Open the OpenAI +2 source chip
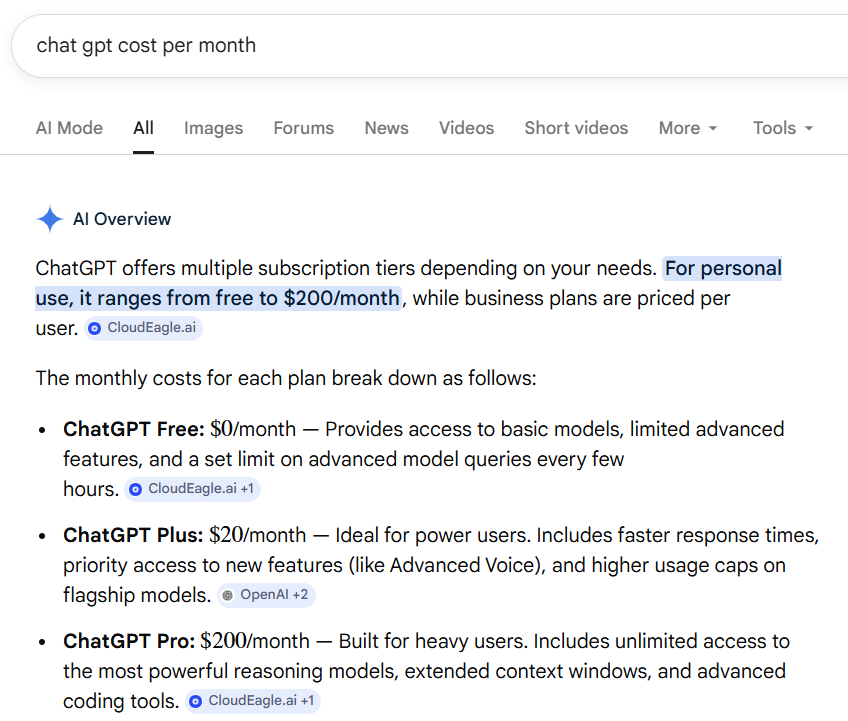 267,595
